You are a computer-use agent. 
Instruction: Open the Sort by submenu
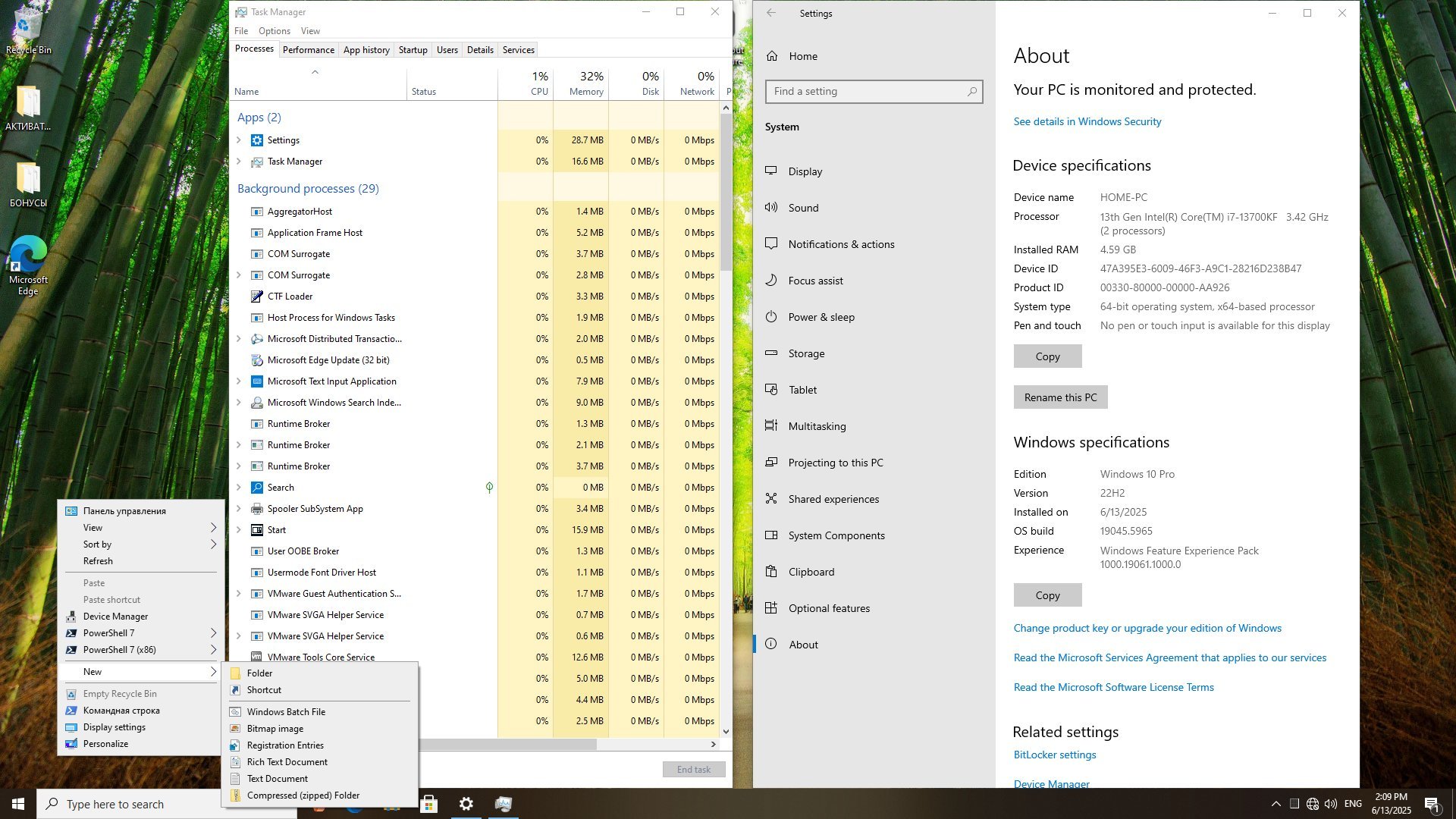[141, 544]
